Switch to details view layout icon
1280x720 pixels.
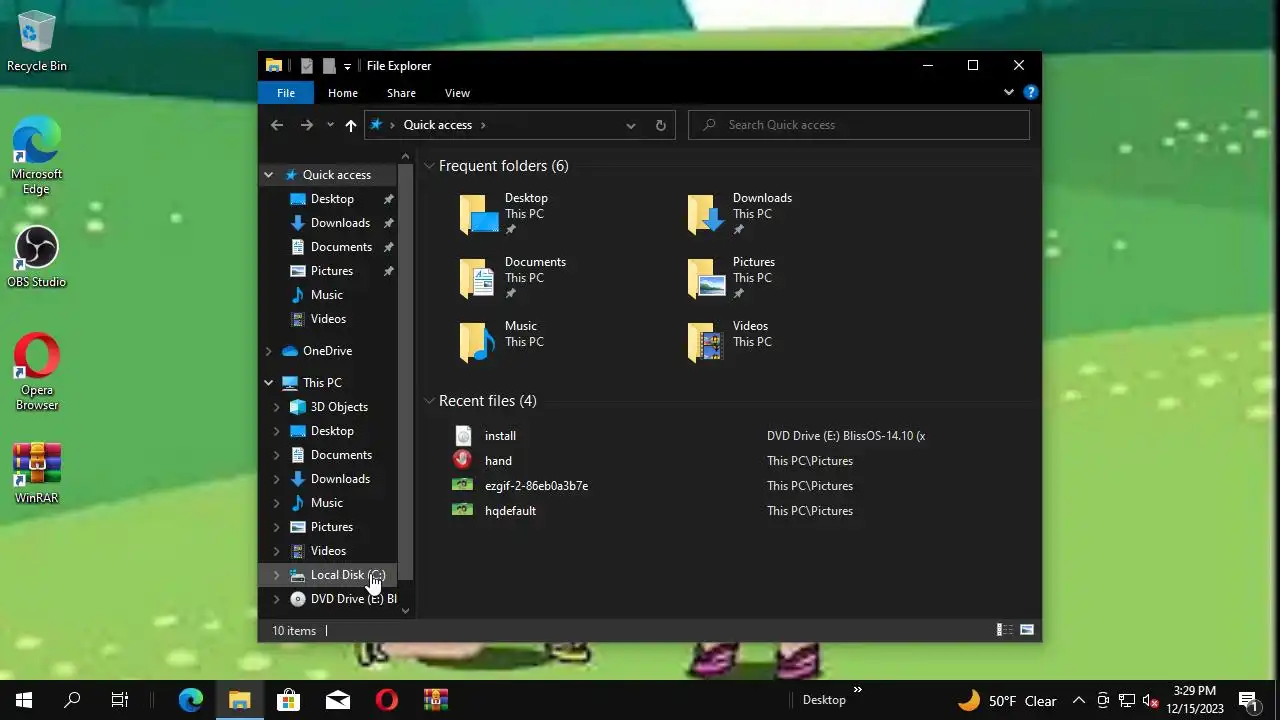point(1005,630)
